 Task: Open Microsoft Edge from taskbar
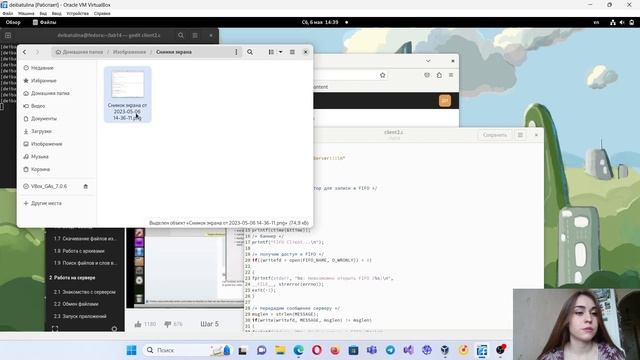(x=298, y=350)
